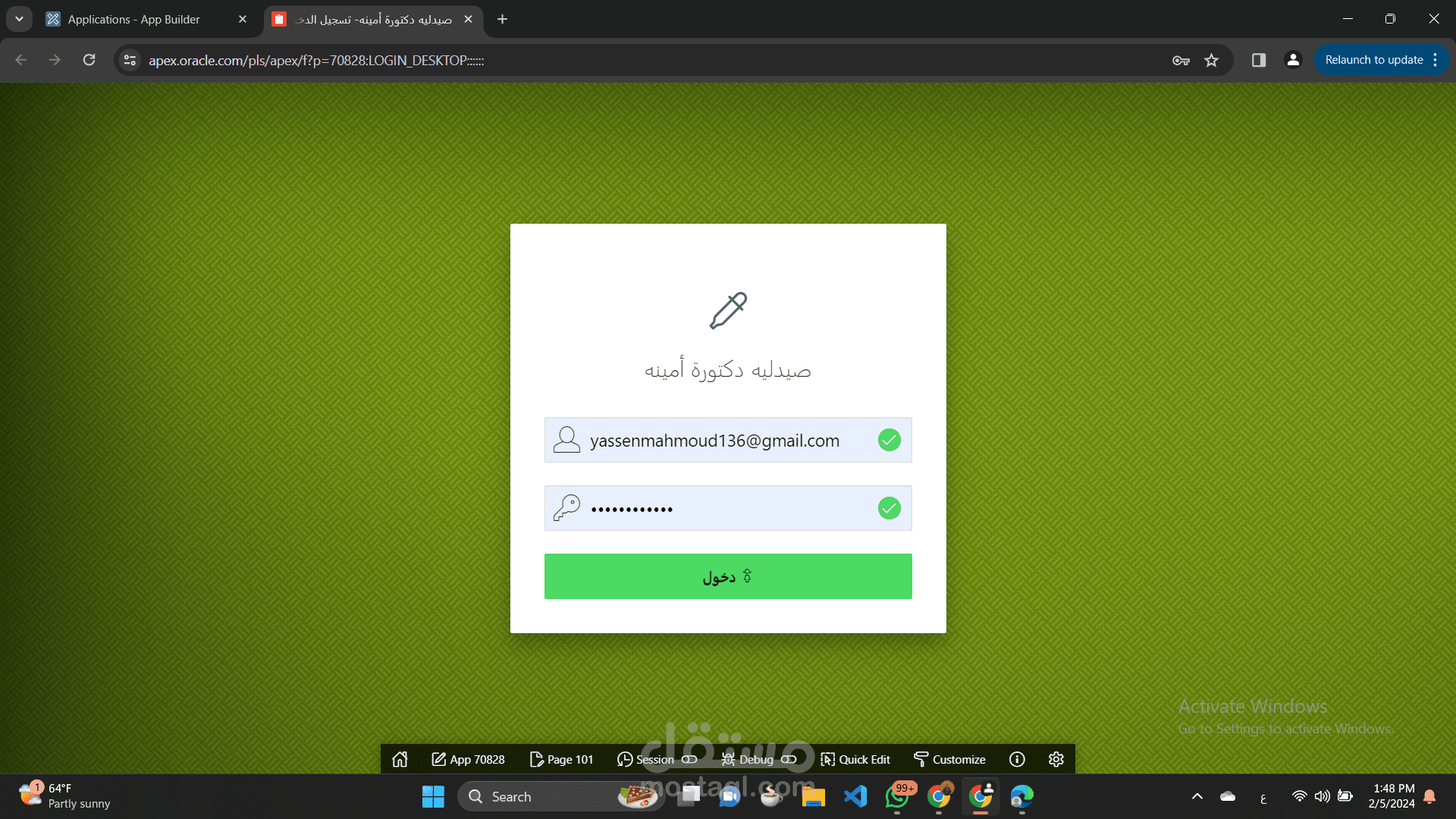Open the developer toolbar settings gear

[1056, 759]
